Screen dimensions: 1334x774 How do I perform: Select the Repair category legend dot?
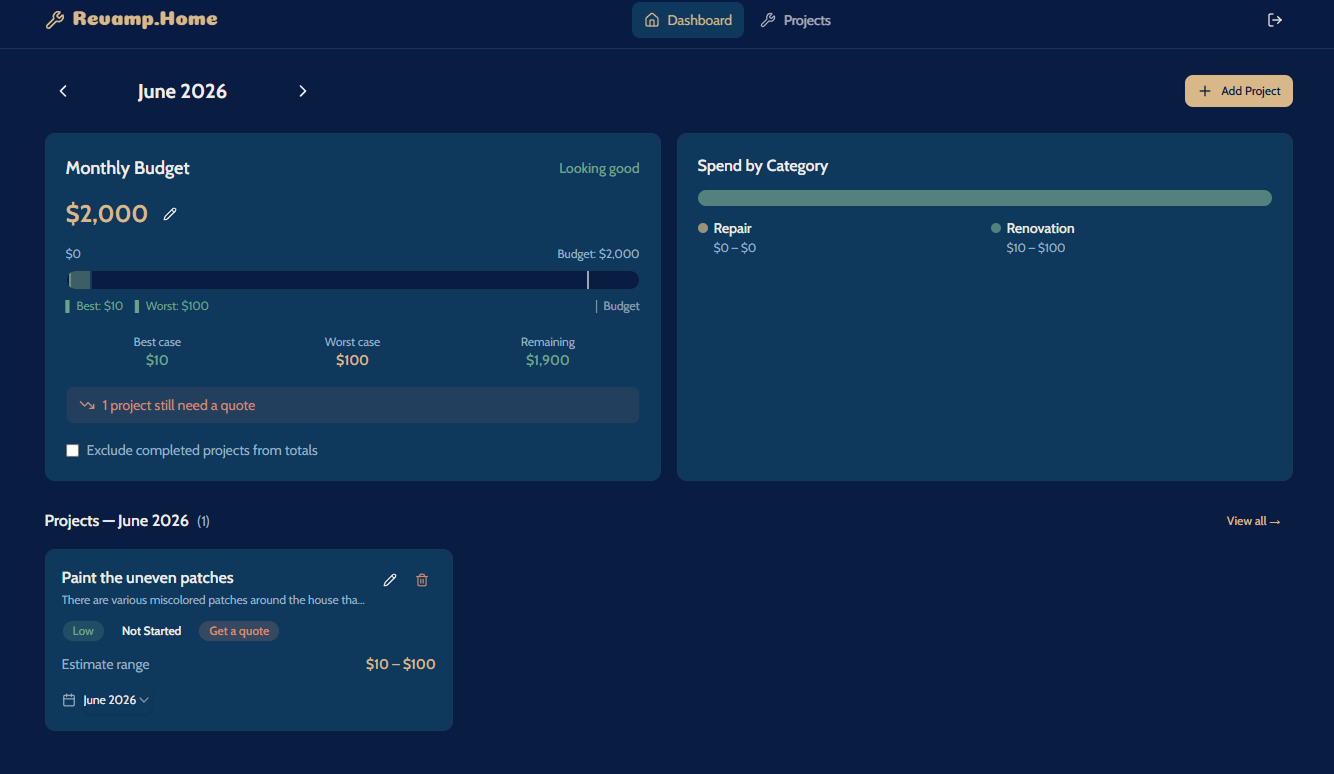coord(703,228)
